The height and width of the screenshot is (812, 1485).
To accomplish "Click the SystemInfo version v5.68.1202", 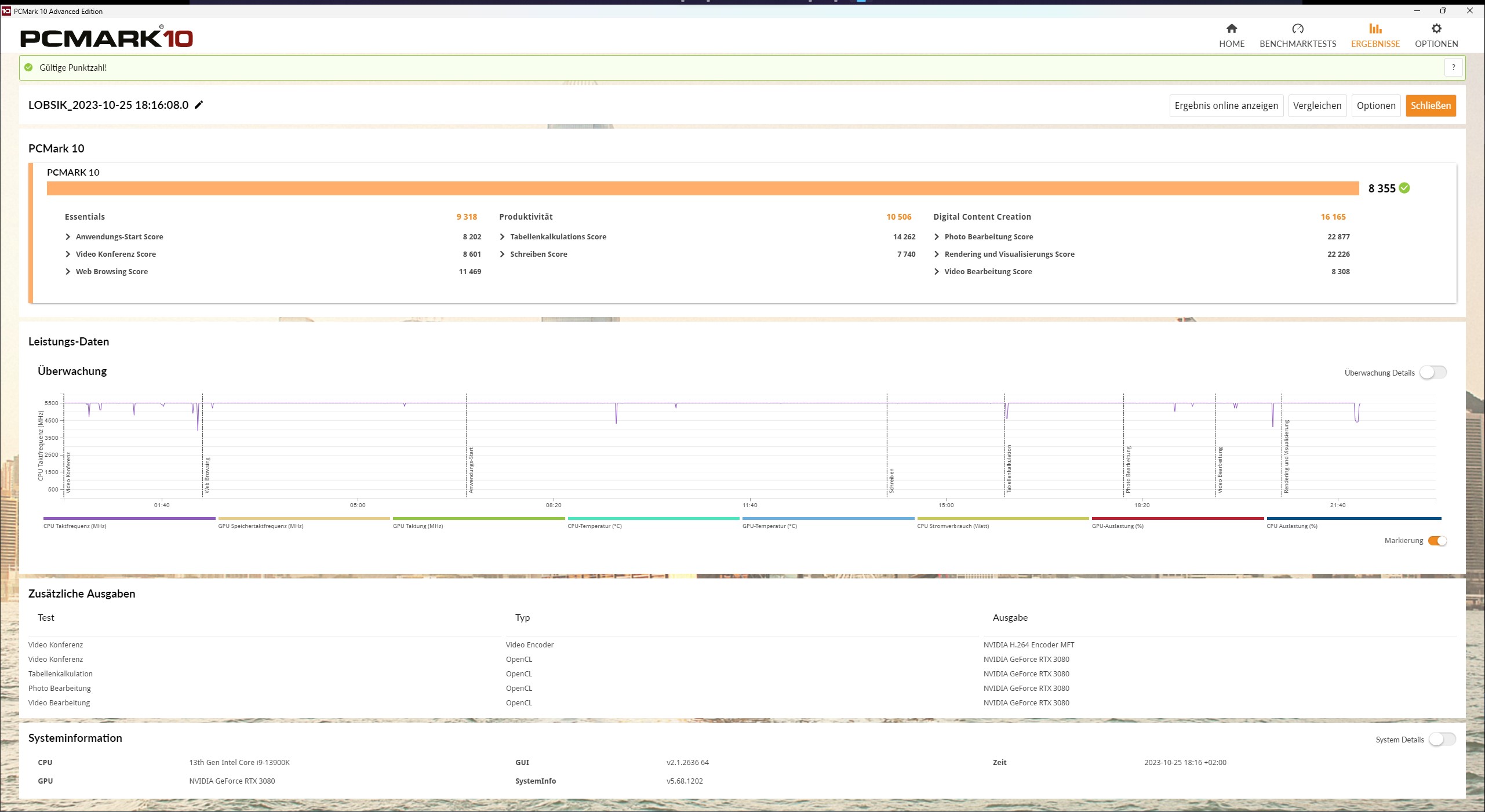I will (x=685, y=781).
